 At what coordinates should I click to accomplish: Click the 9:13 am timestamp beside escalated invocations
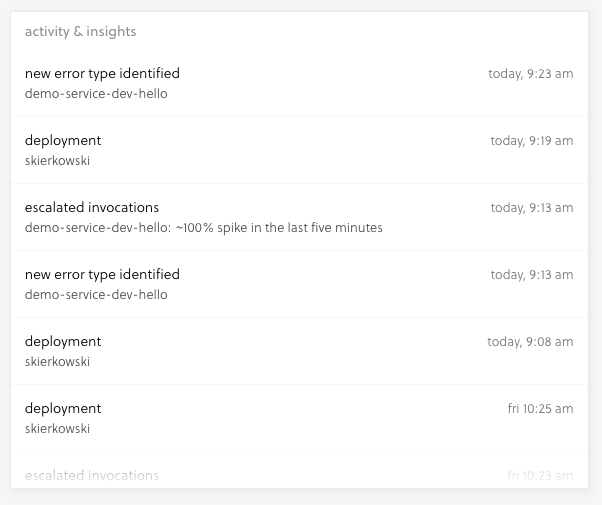pyautogui.click(x=531, y=208)
